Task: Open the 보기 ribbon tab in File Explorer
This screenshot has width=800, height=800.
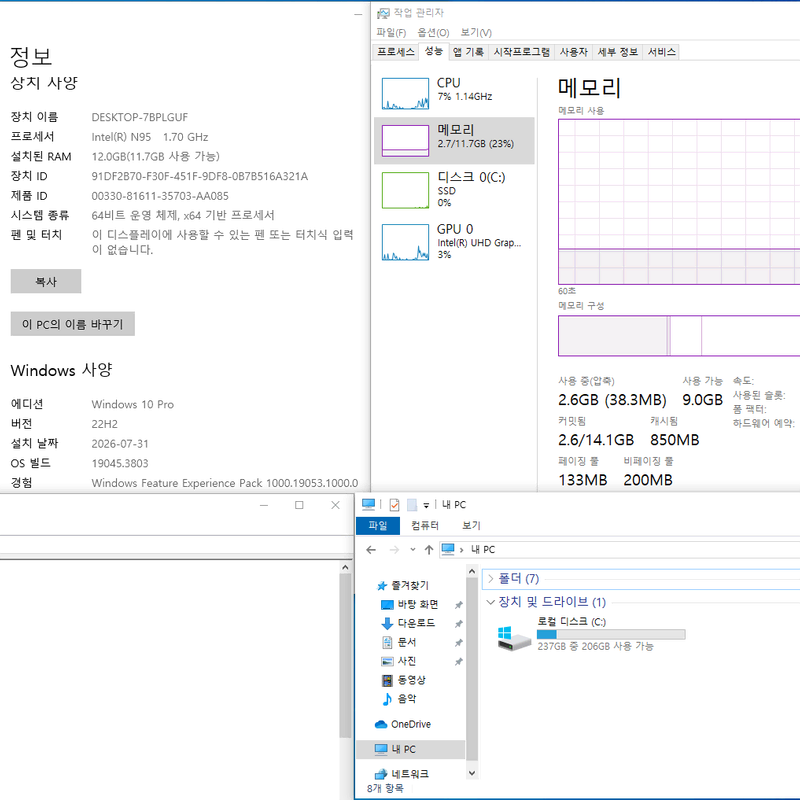Action: (471, 526)
